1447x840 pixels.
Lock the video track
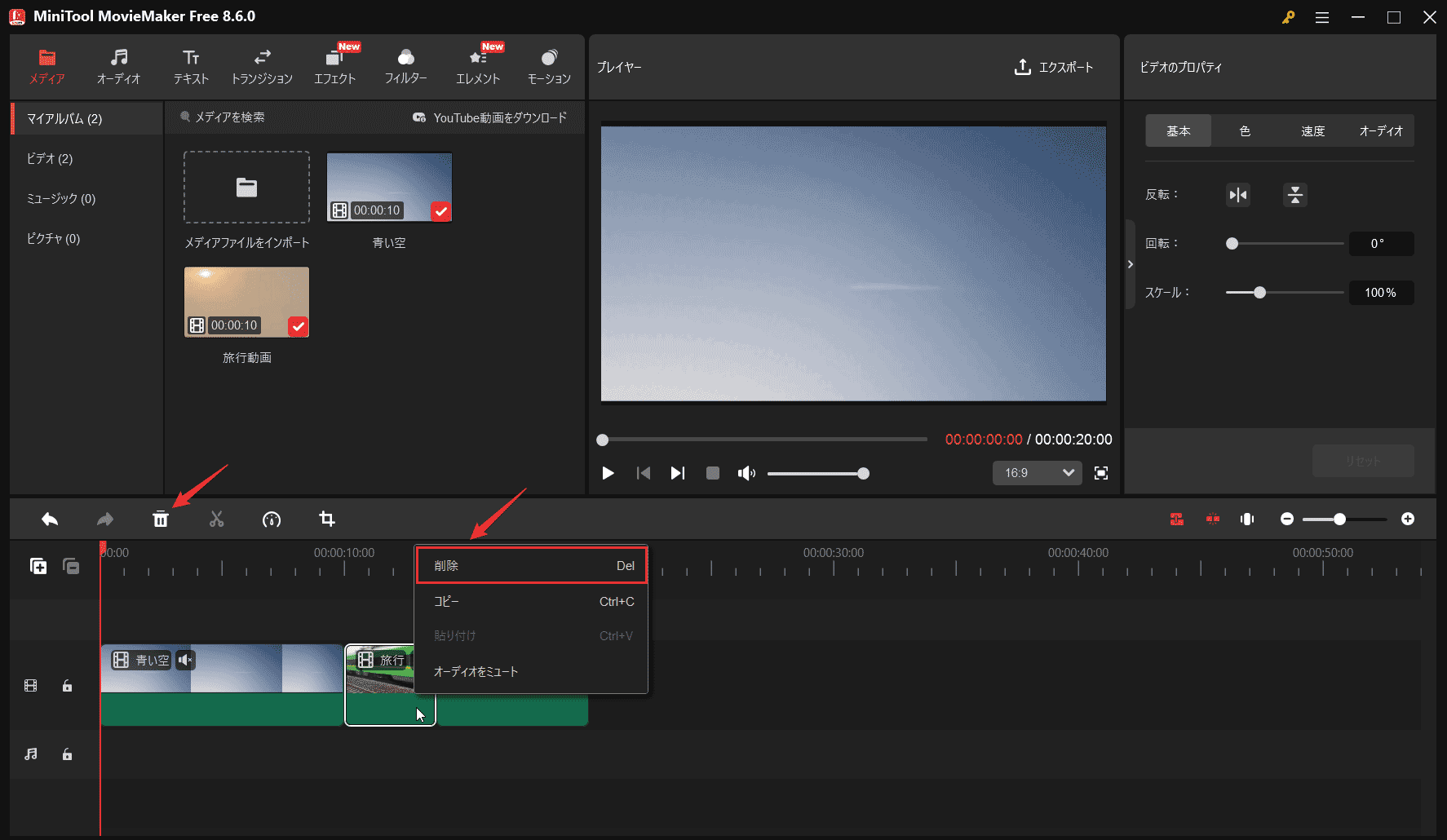[x=67, y=686]
